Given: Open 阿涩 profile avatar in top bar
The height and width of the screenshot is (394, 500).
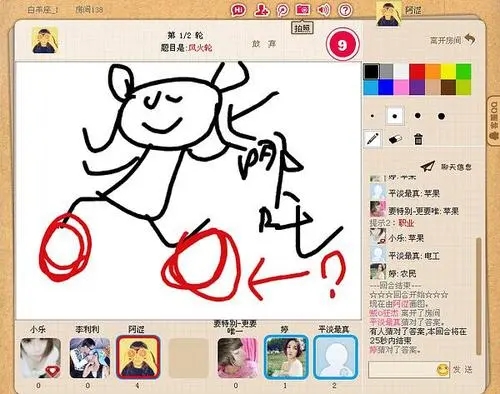Looking at the screenshot, I should (389, 13).
